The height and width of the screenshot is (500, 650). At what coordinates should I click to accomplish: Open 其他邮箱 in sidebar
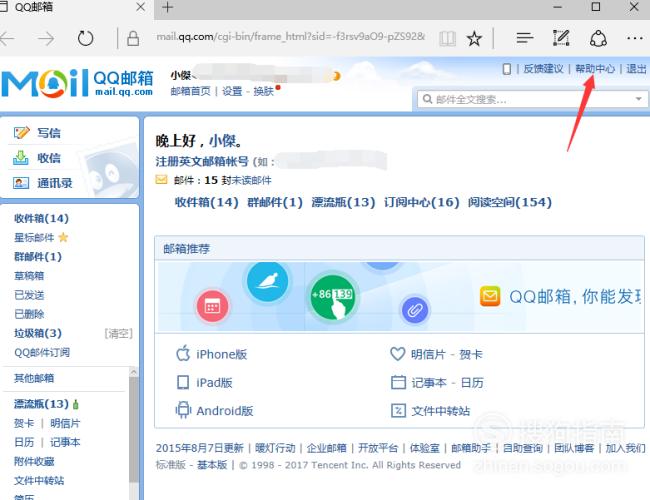(34, 378)
